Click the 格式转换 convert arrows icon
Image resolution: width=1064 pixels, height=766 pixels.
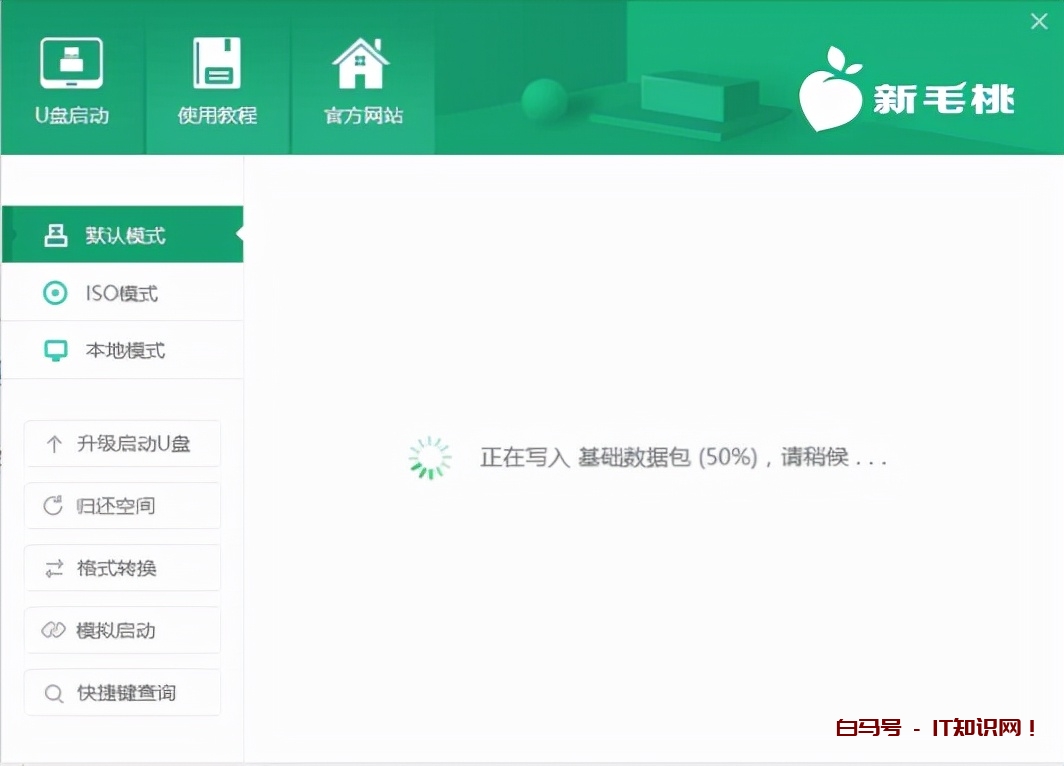pyautogui.click(x=54, y=567)
